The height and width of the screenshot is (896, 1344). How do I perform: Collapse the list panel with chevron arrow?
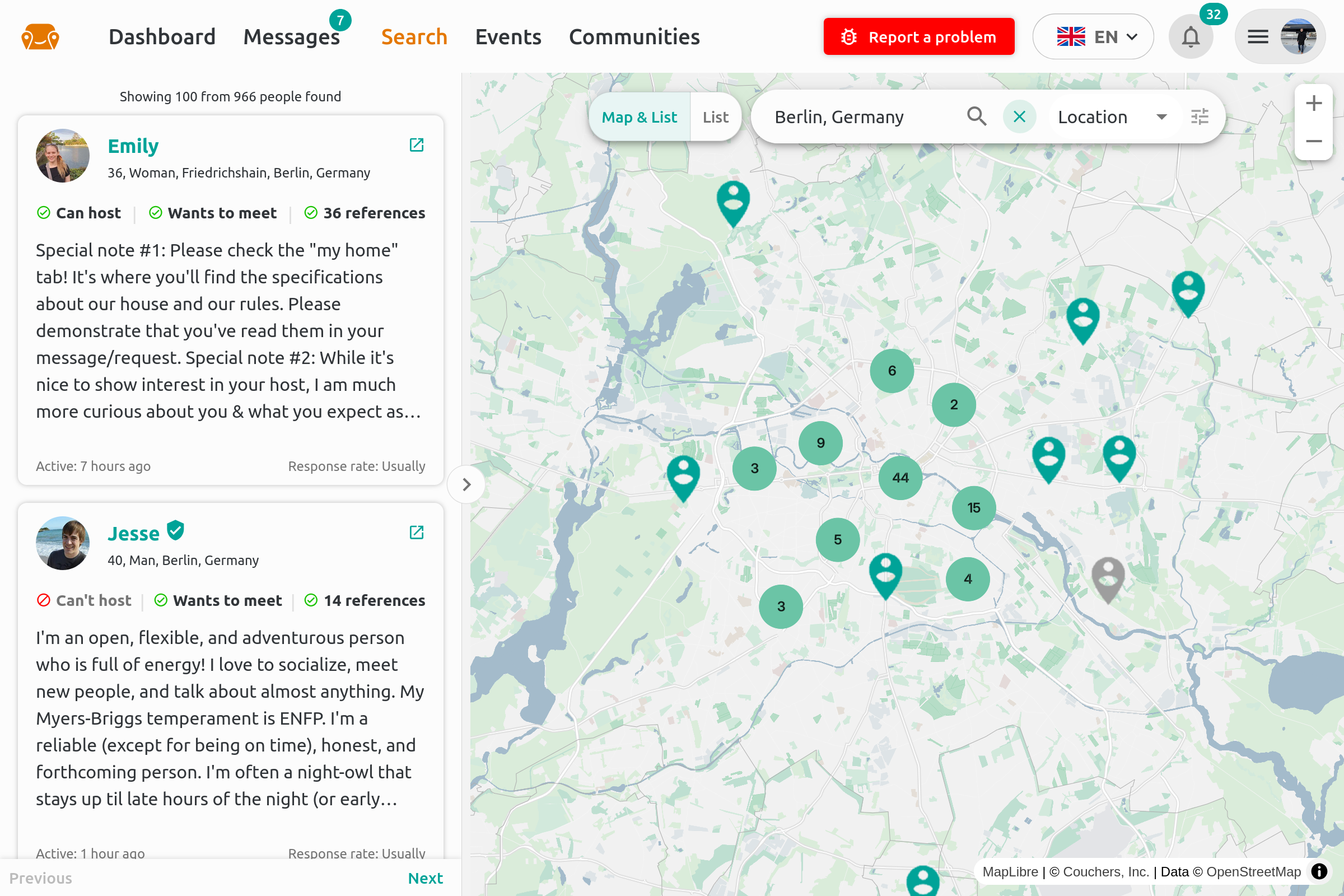[x=466, y=484]
